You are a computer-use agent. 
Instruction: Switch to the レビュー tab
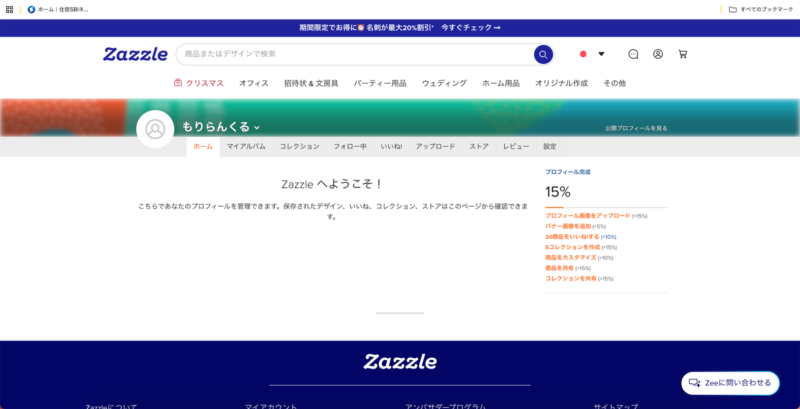click(x=516, y=146)
